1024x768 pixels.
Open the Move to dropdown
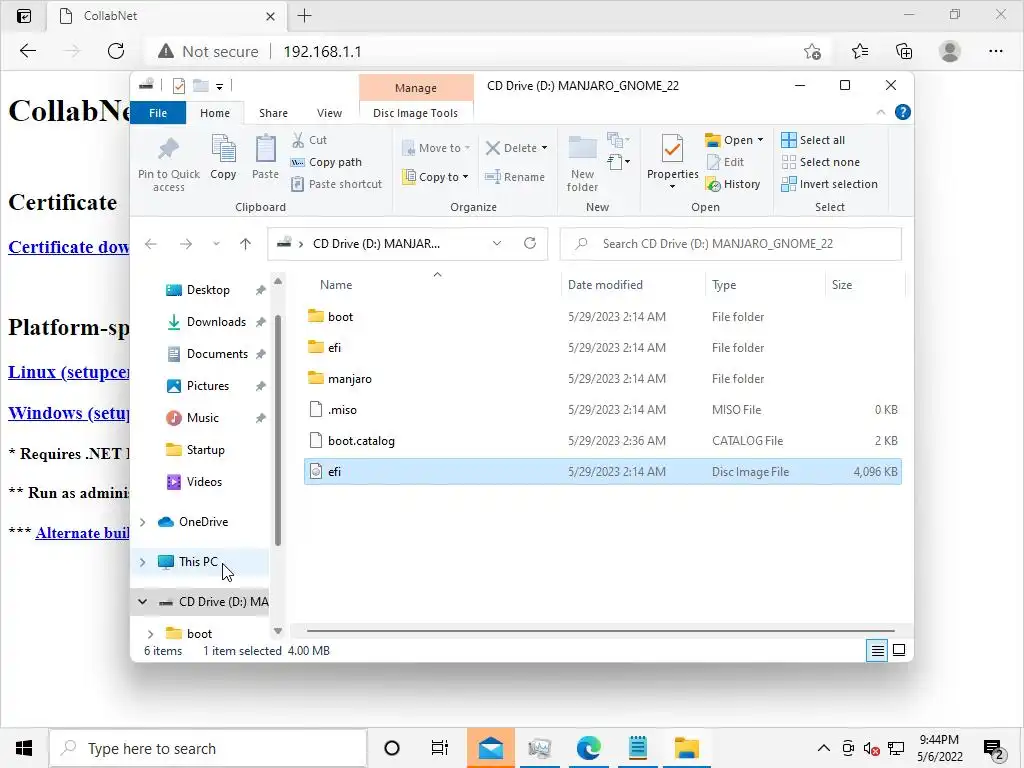click(436, 148)
